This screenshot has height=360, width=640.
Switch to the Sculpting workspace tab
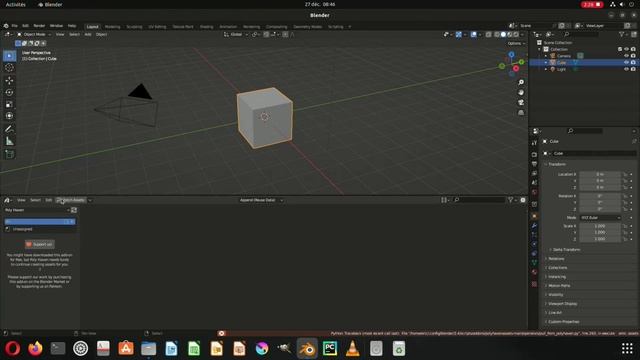[x=134, y=27]
